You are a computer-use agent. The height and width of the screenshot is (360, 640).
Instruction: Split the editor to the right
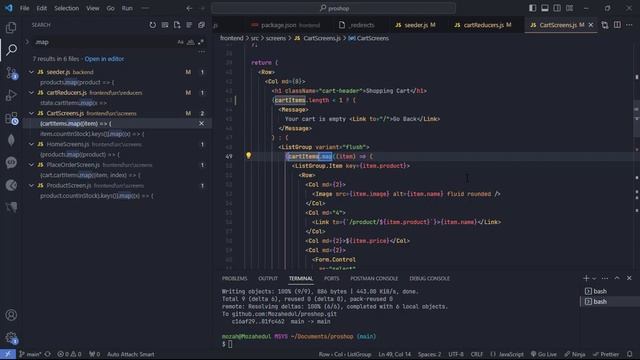pyautogui.click(x=617, y=25)
